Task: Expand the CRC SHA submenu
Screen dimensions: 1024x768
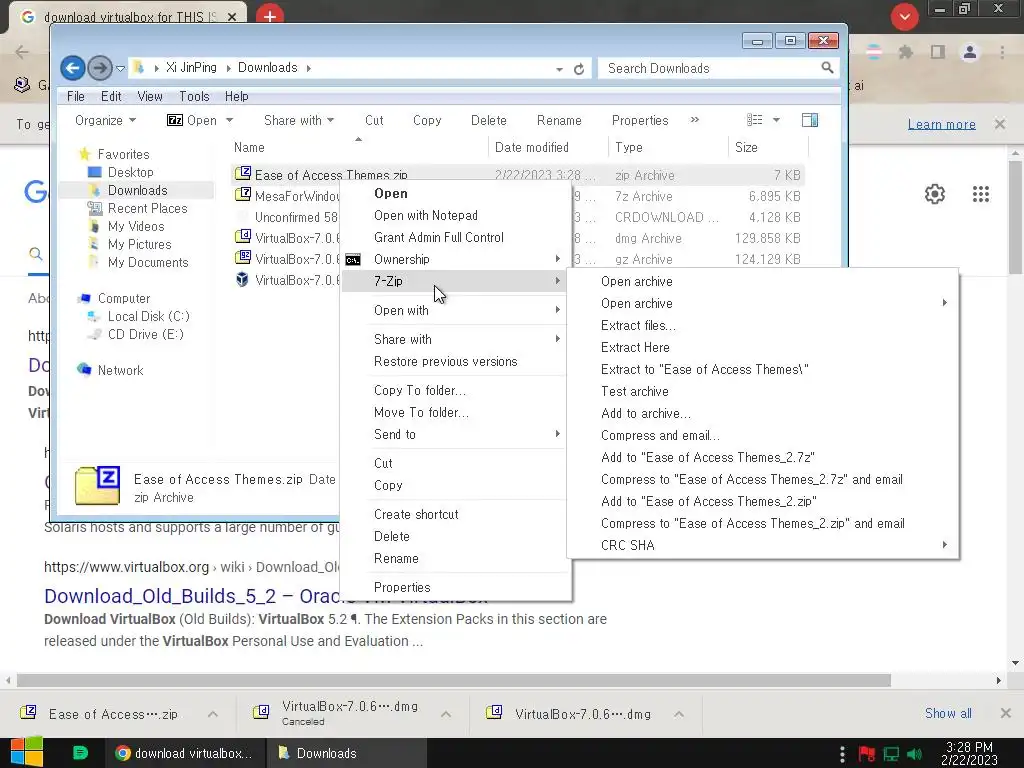Action: point(763,545)
